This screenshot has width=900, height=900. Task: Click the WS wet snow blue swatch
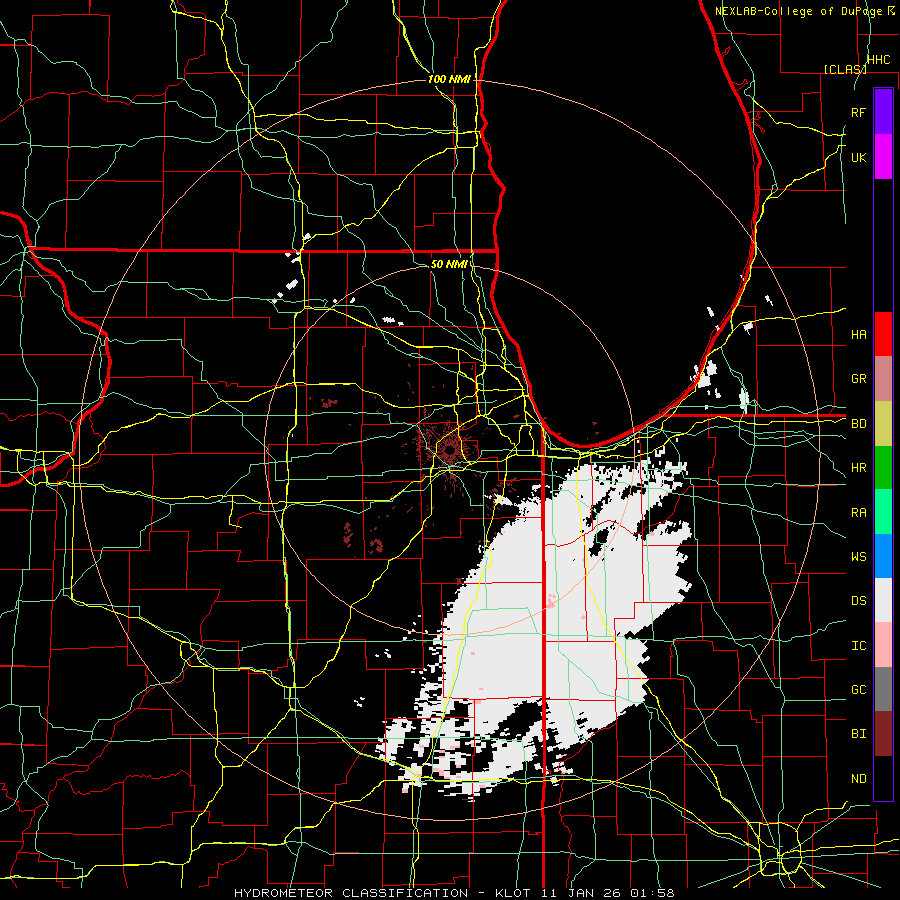click(883, 556)
